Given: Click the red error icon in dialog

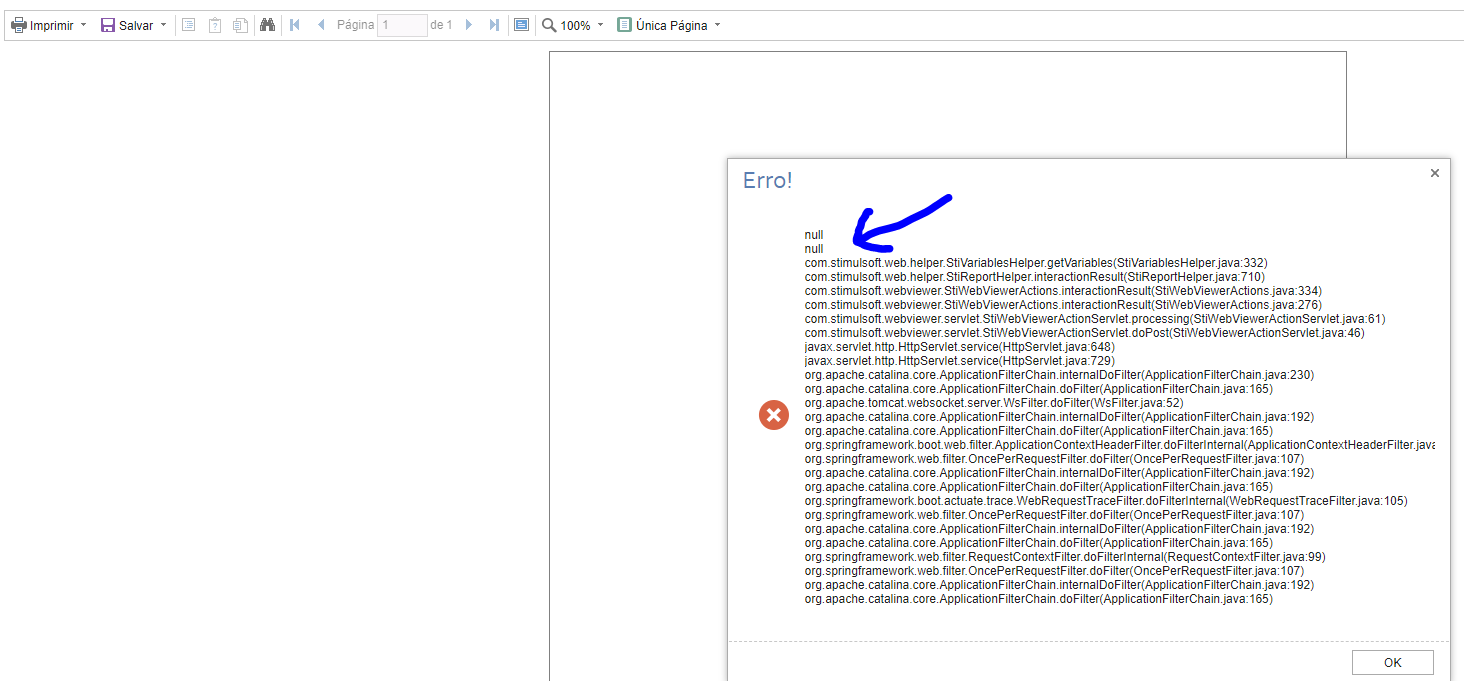Looking at the screenshot, I should click(x=773, y=414).
